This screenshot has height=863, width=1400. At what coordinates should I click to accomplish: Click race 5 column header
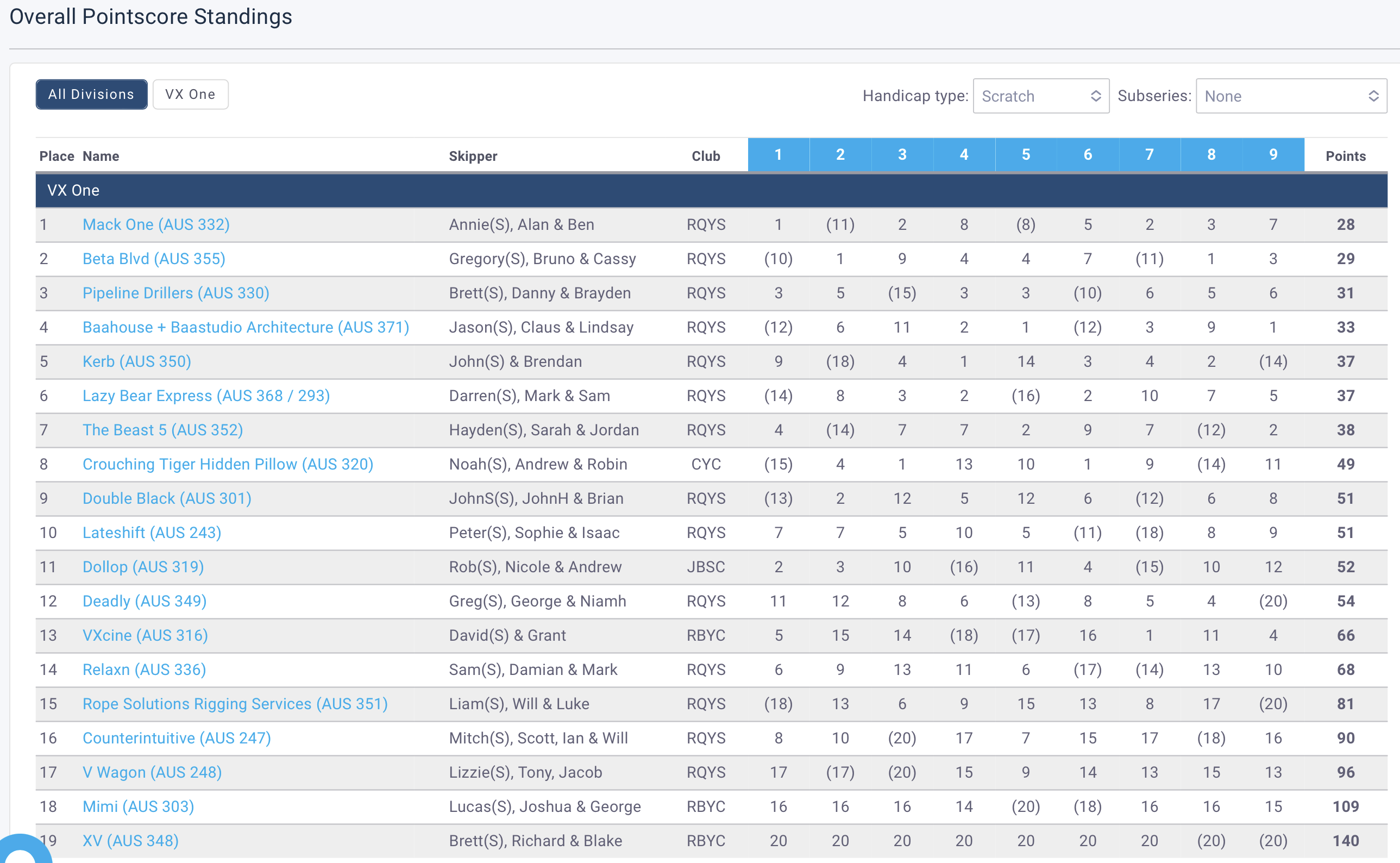pos(1026,155)
